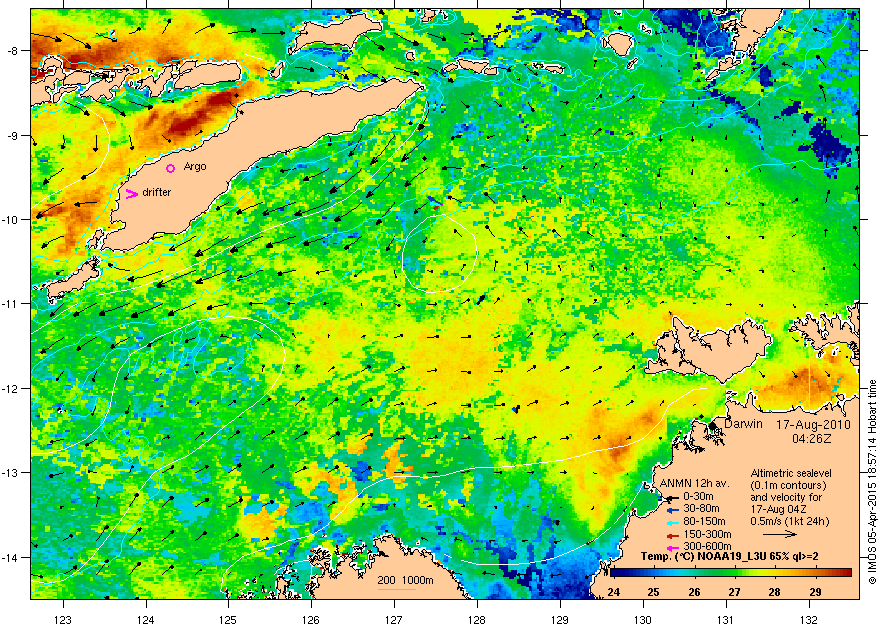The height and width of the screenshot is (630, 880).
Task: Click the '80-150m' depth label
Action: (x=704, y=522)
